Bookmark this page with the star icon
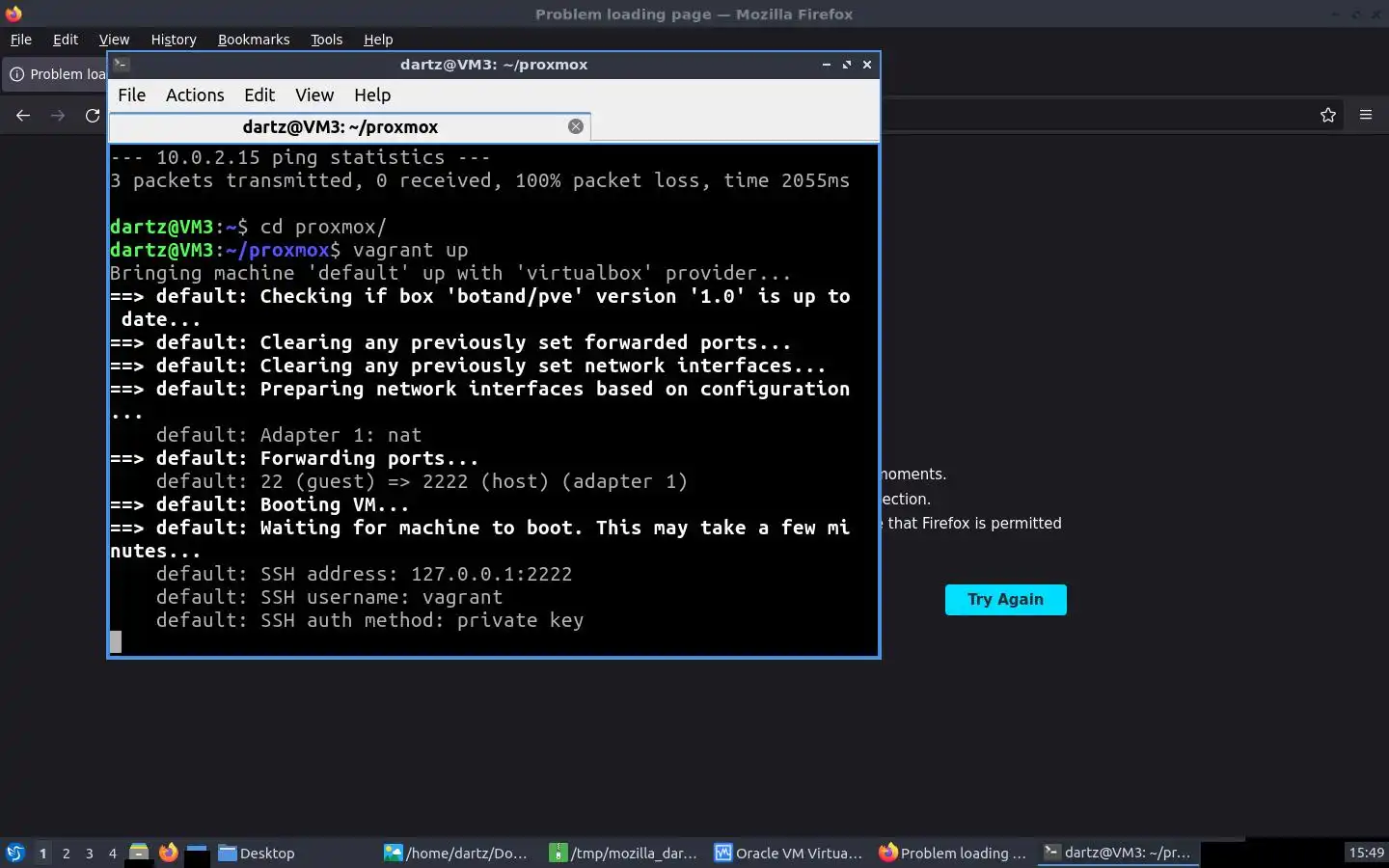The height and width of the screenshot is (868, 1389). pos(1328,115)
